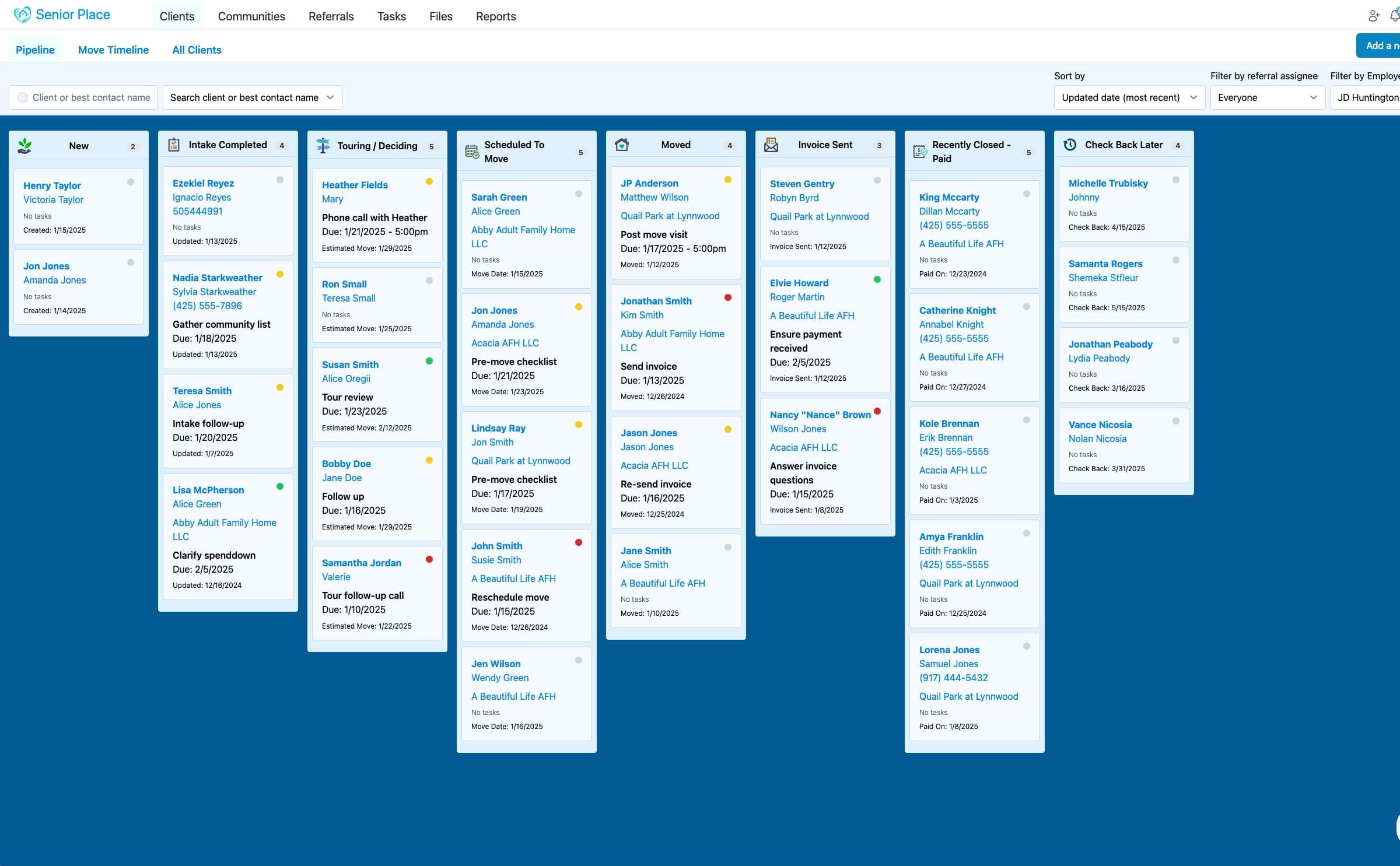Click the Check Back Later clock icon

[x=1070, y=145]
